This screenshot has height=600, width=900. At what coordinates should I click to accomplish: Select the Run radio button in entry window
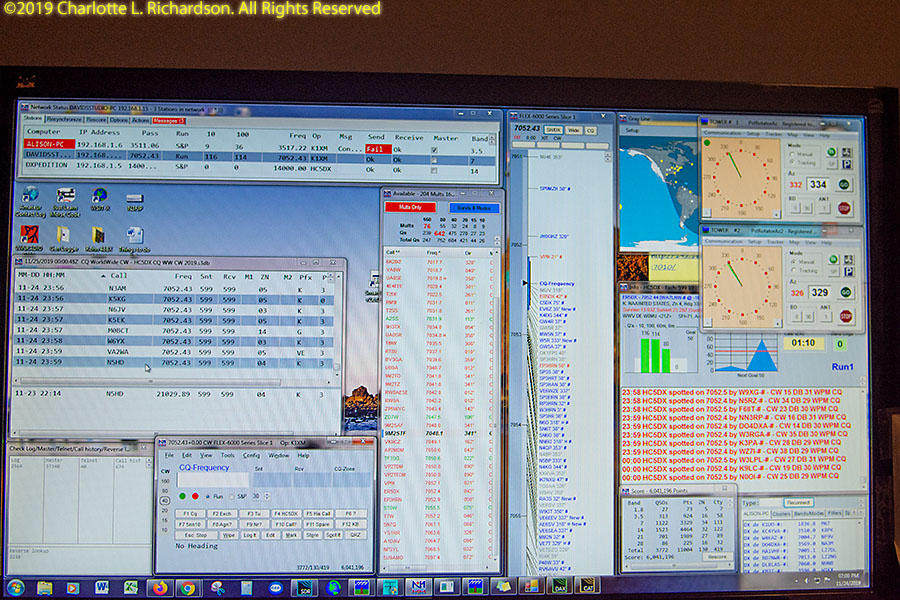tap(208, 495)
